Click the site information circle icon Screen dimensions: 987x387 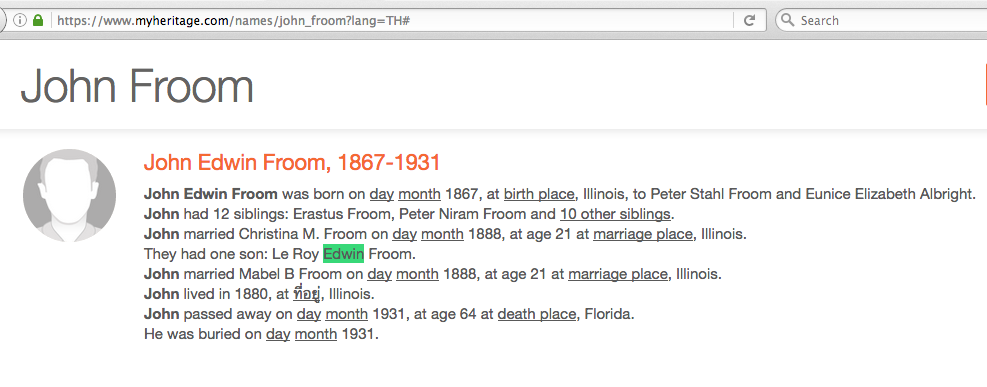coord(20,20)
